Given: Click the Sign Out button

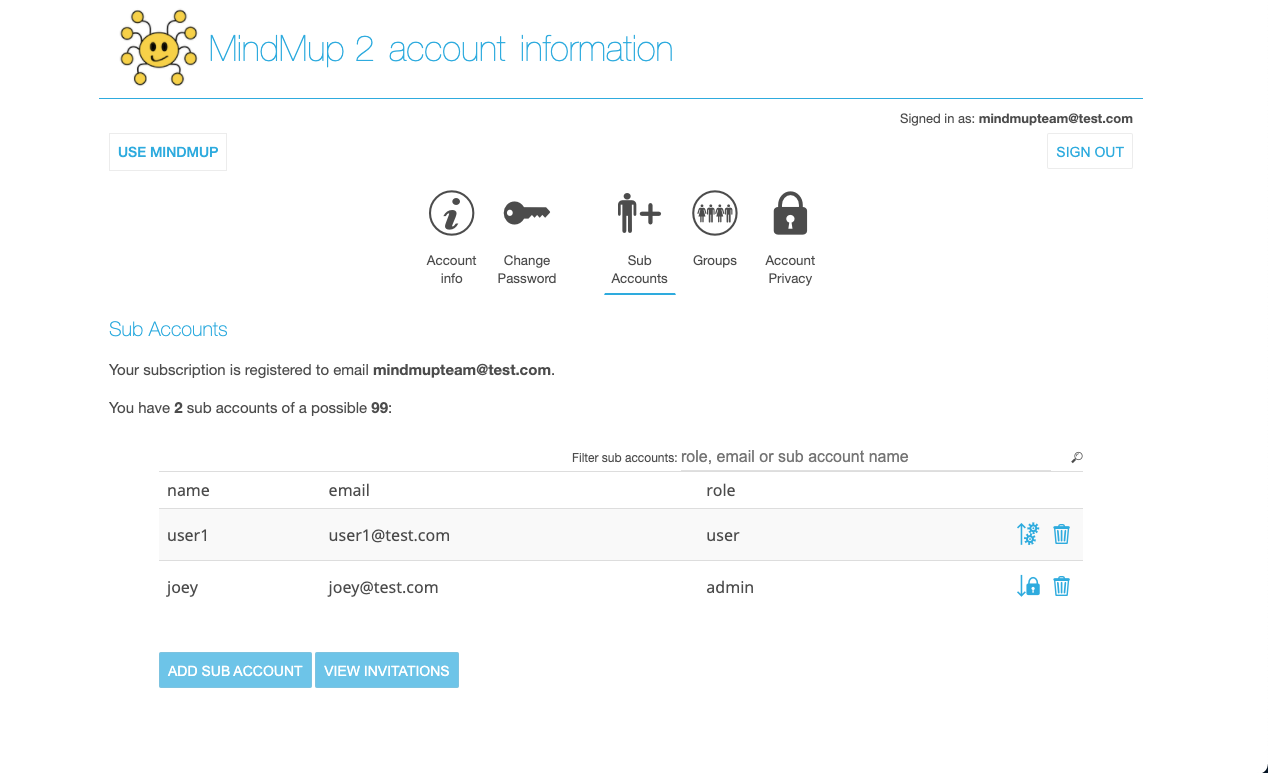Looking at the screenshot, I should point(1090,152).
